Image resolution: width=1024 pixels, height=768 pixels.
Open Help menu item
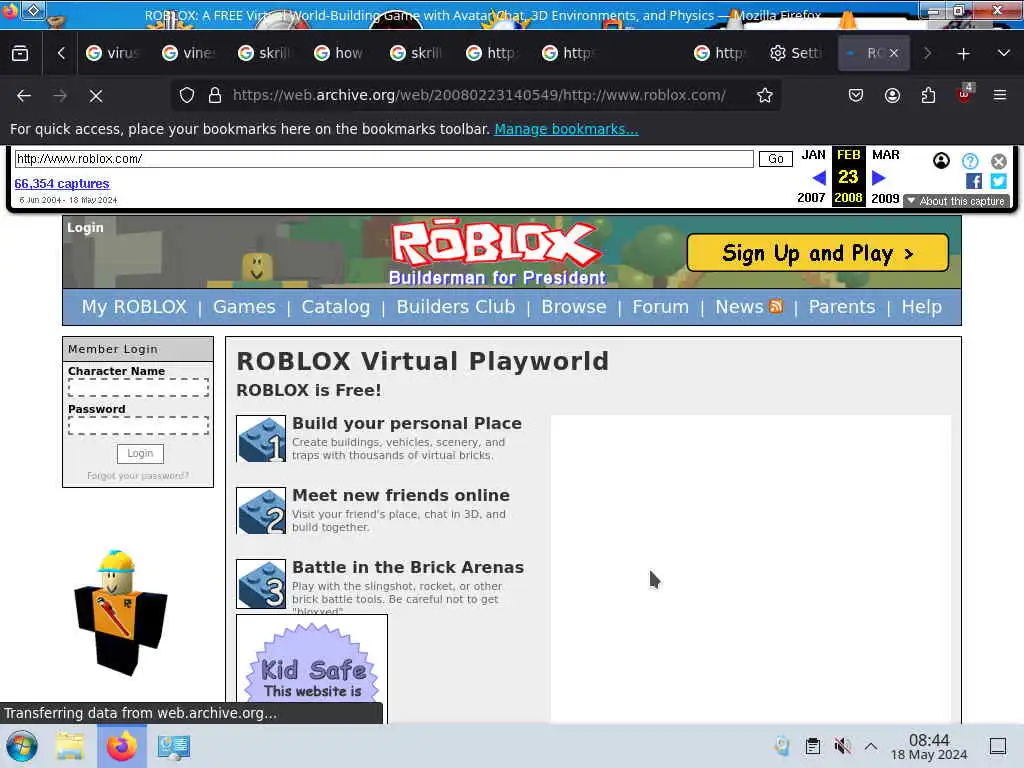click(x=921, y=307)
